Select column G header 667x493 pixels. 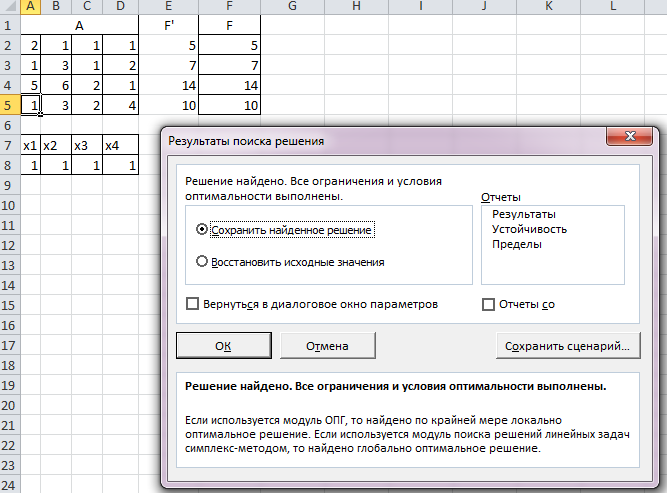292,6
